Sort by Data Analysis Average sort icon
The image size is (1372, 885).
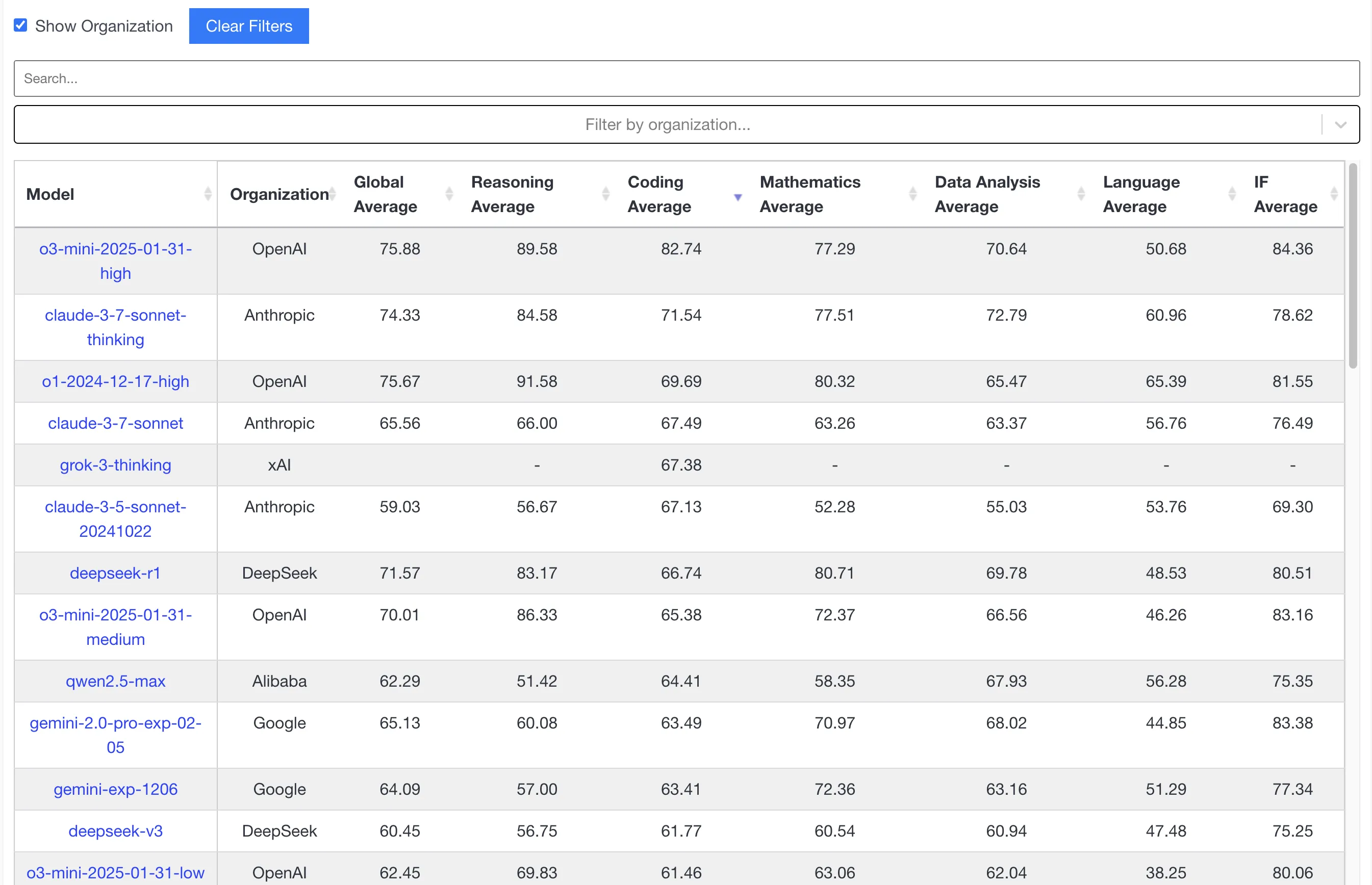click(1081, 194)
